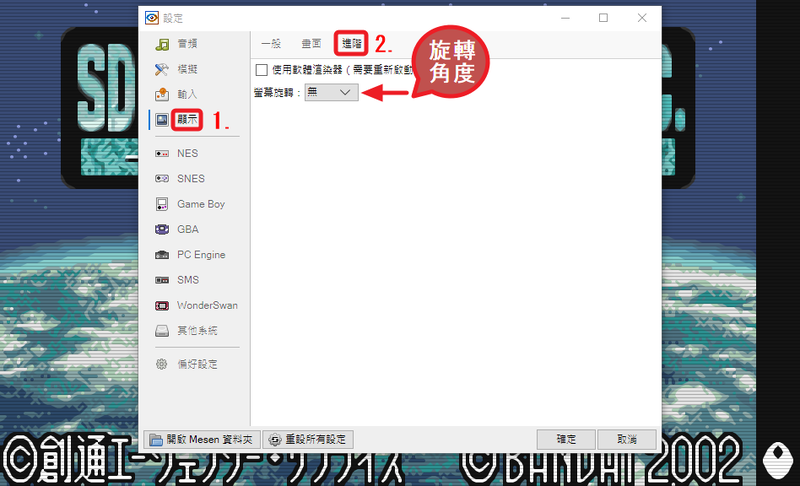Click the NES console icon
This screenshot has height=486, width=800.
(162, 154)
